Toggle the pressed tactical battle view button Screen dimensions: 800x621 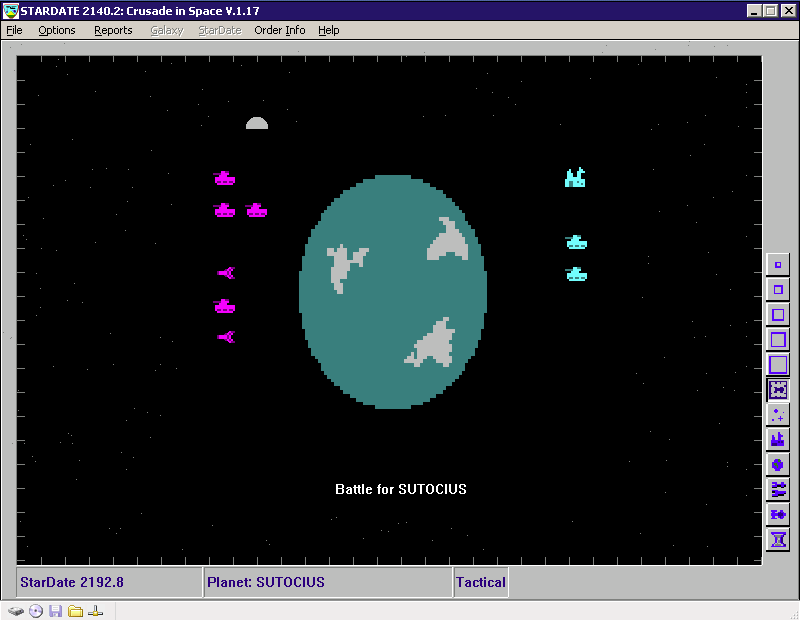(x=778, y=390)
